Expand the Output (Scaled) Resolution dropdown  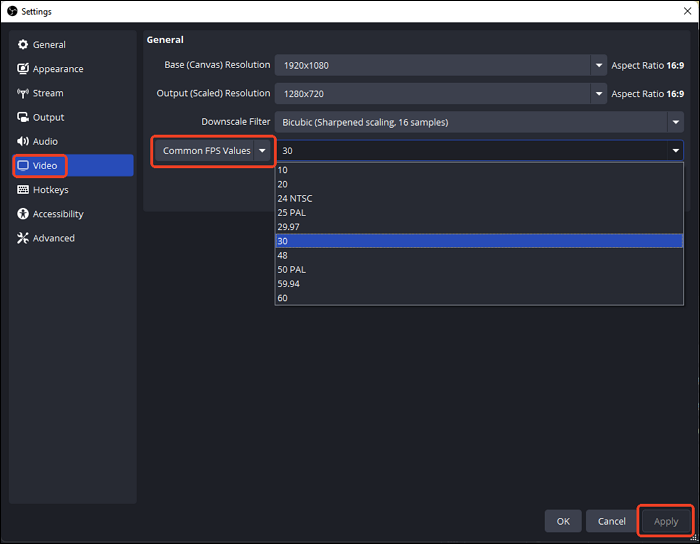click(598, 94)
